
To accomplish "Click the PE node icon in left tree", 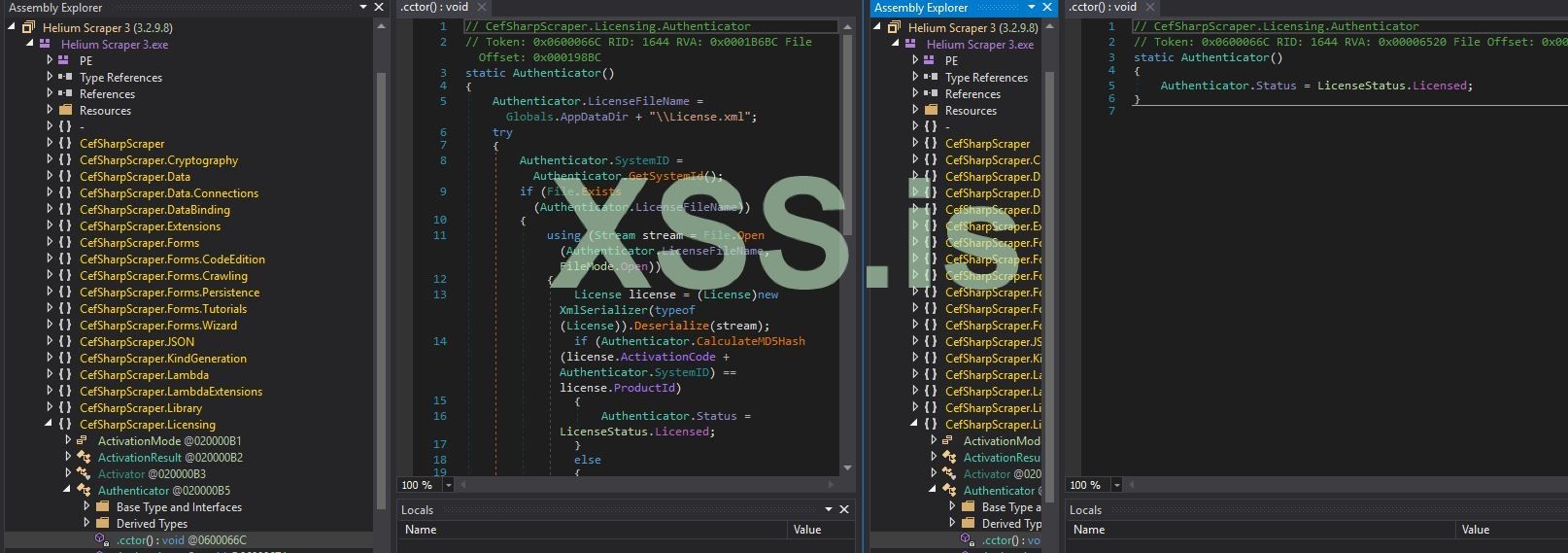I will [x=64, y=60].
